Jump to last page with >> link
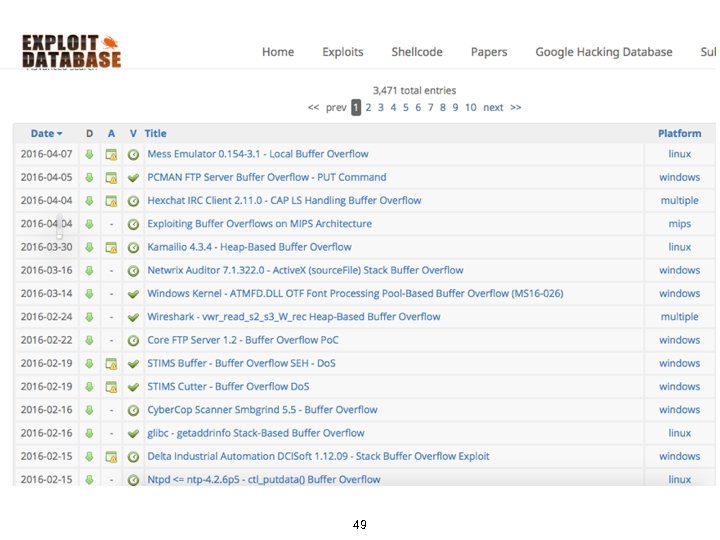Viewport: 720px width, 540px height. (x=516, y=107)
